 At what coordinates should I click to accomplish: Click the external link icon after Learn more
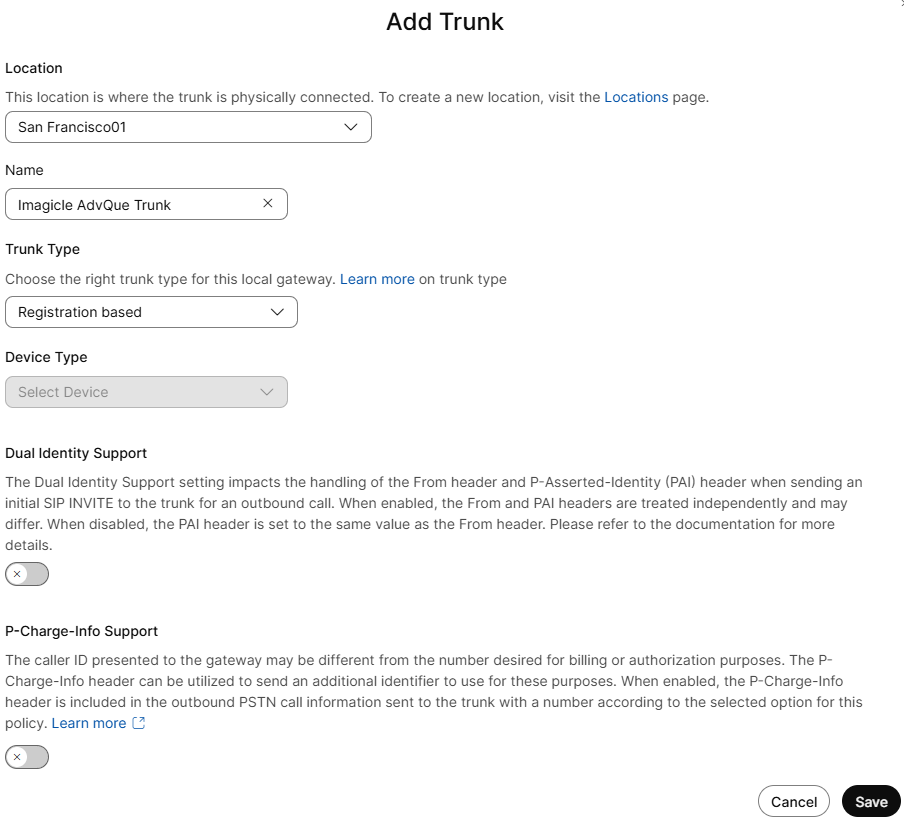139,723
